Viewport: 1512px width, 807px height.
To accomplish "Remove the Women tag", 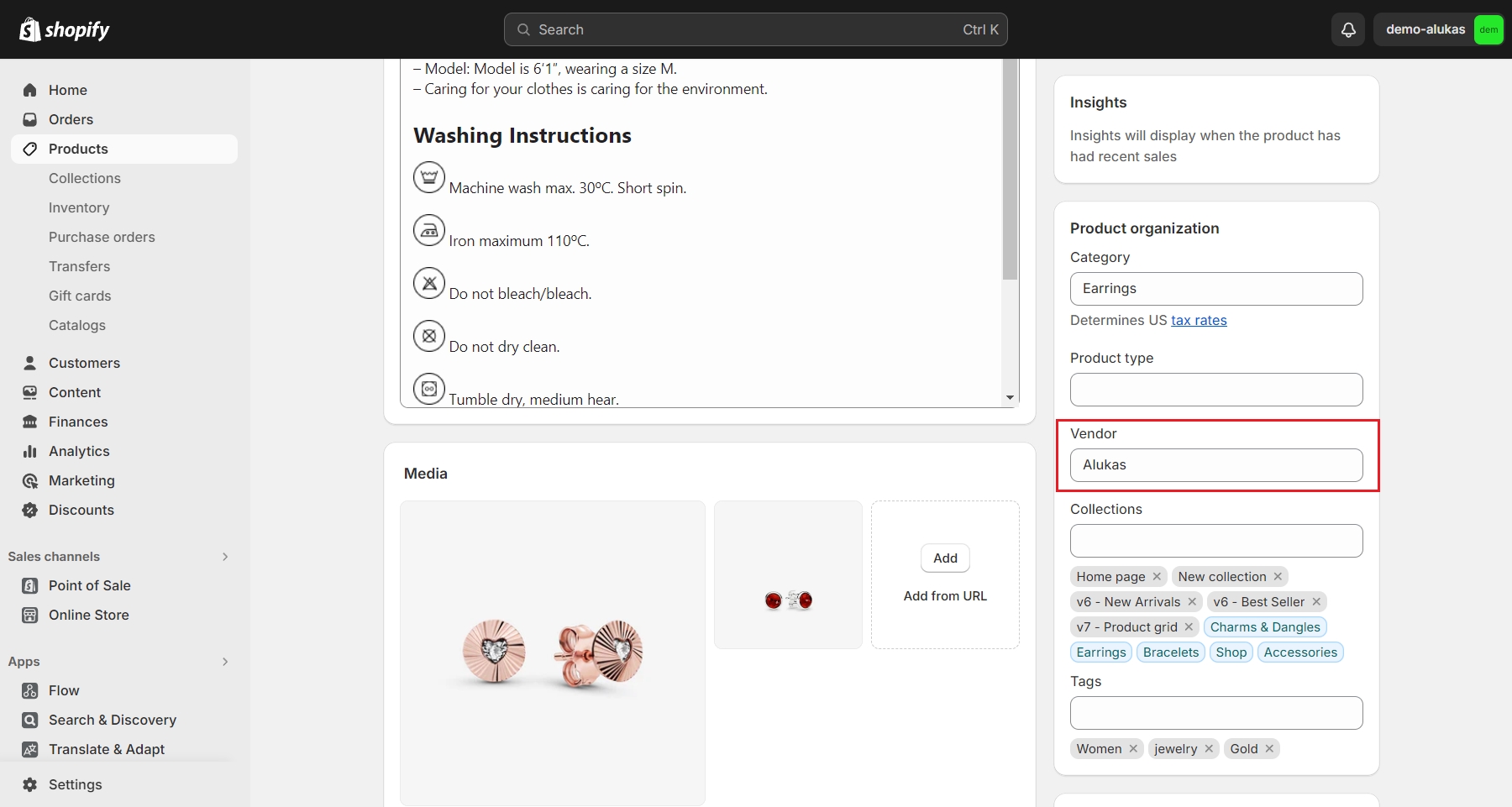I will [x=1133, y=748].
